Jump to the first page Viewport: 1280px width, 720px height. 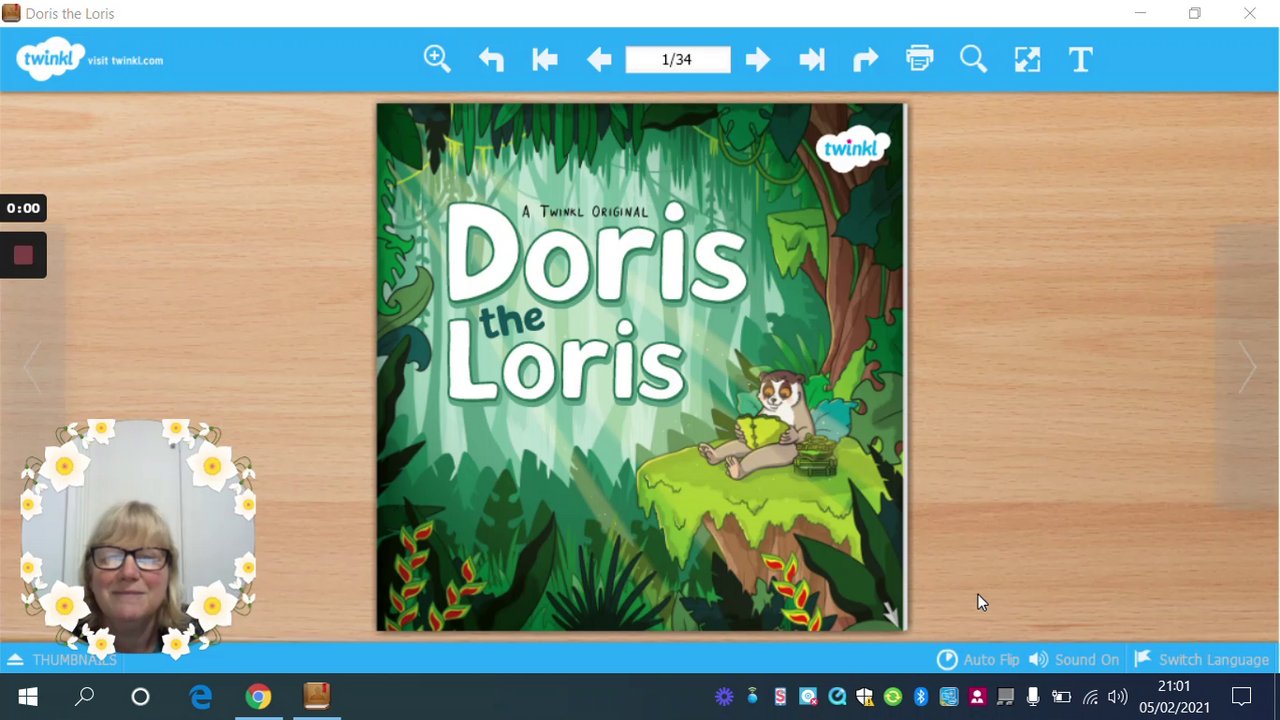(545, 60)
